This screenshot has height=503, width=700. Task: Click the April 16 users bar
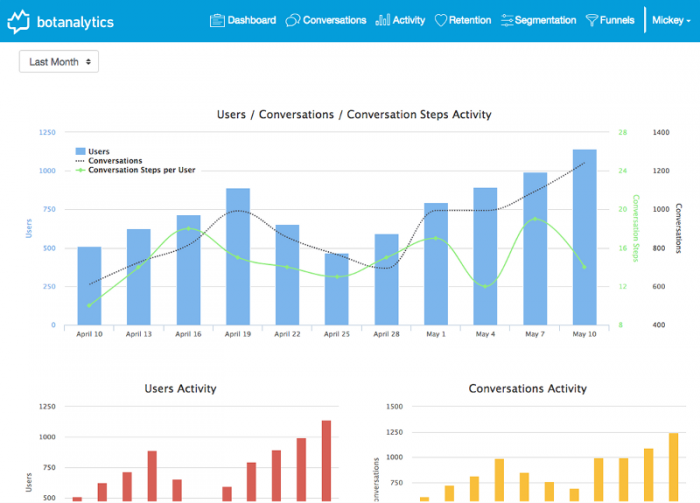188,270
